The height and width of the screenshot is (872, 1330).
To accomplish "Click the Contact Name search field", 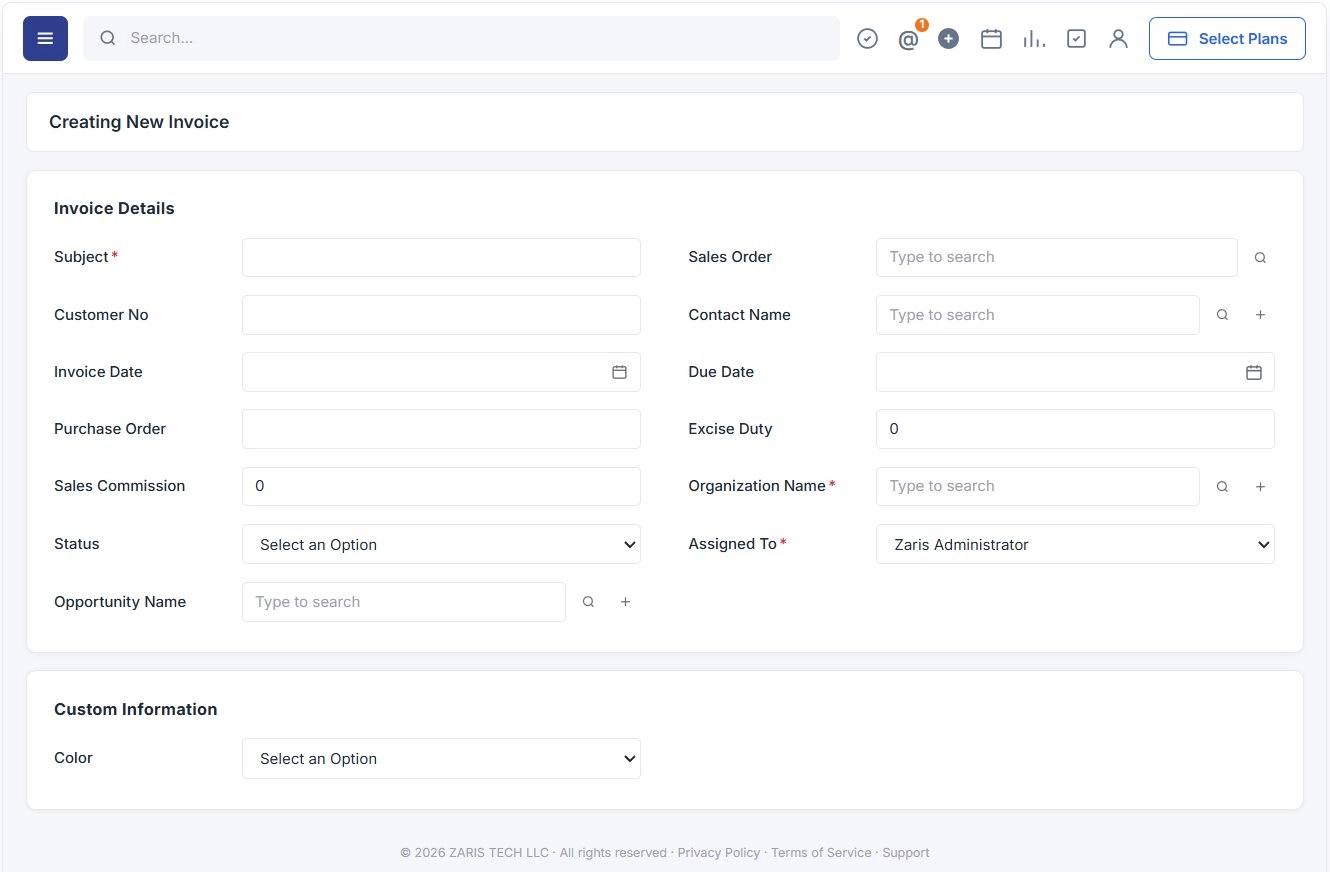I will pos(1038,315).
